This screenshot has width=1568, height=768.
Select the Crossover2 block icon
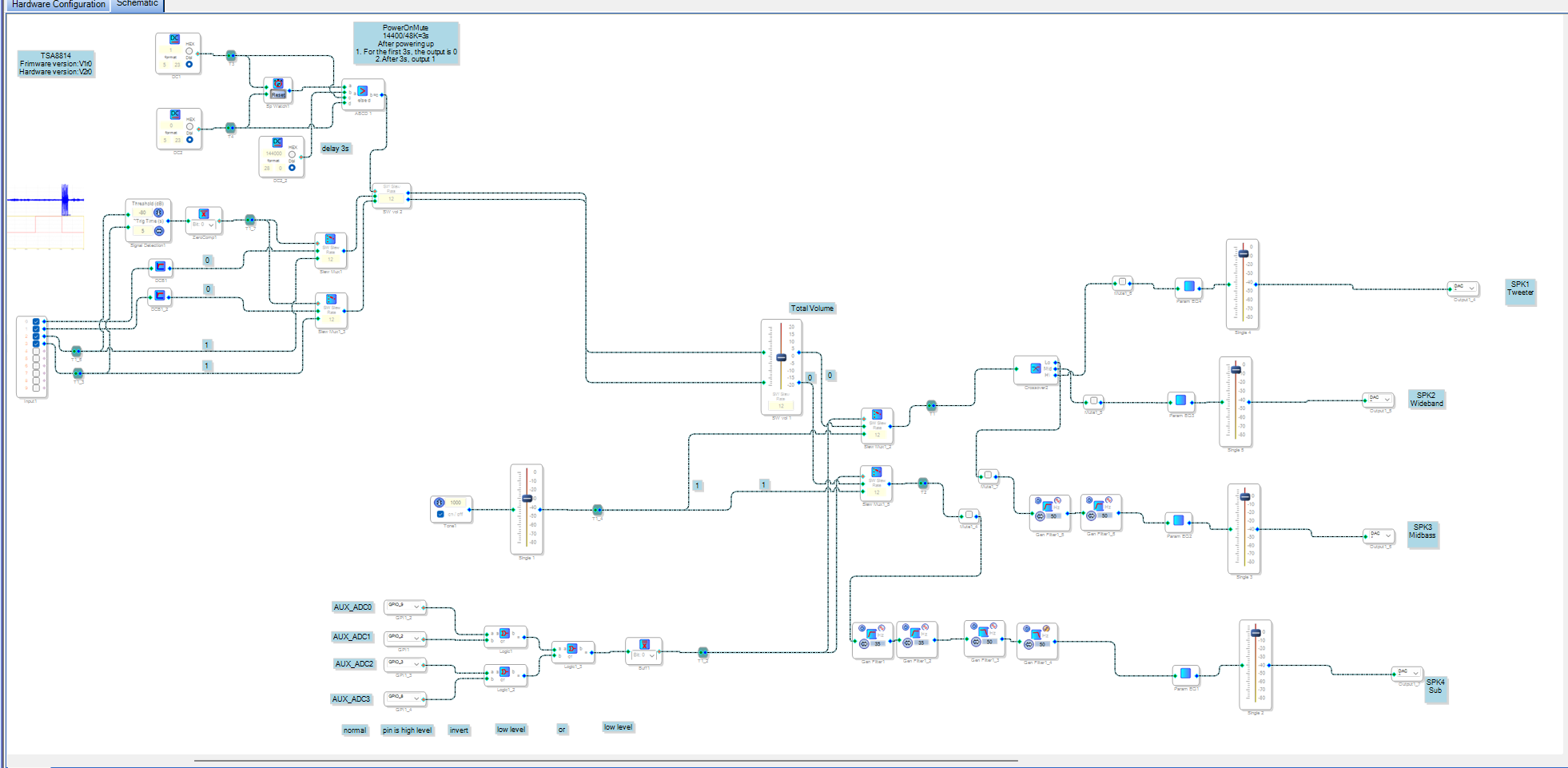(1035, 368)
